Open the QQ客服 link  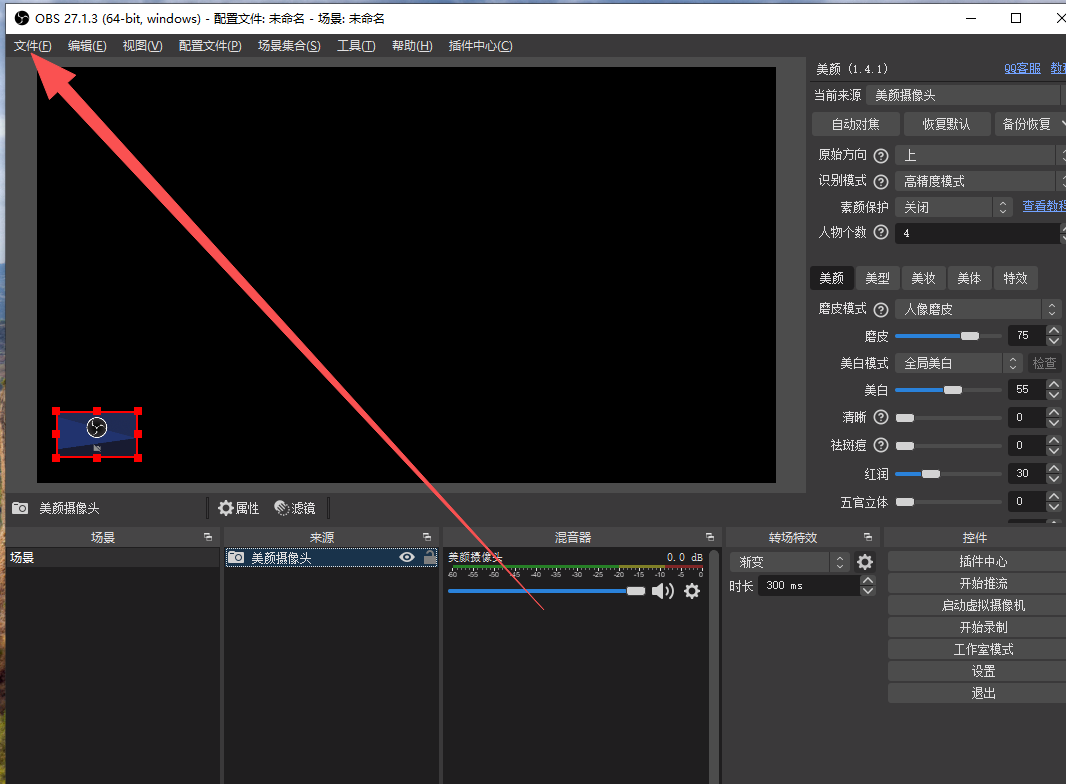[1022, 68]
